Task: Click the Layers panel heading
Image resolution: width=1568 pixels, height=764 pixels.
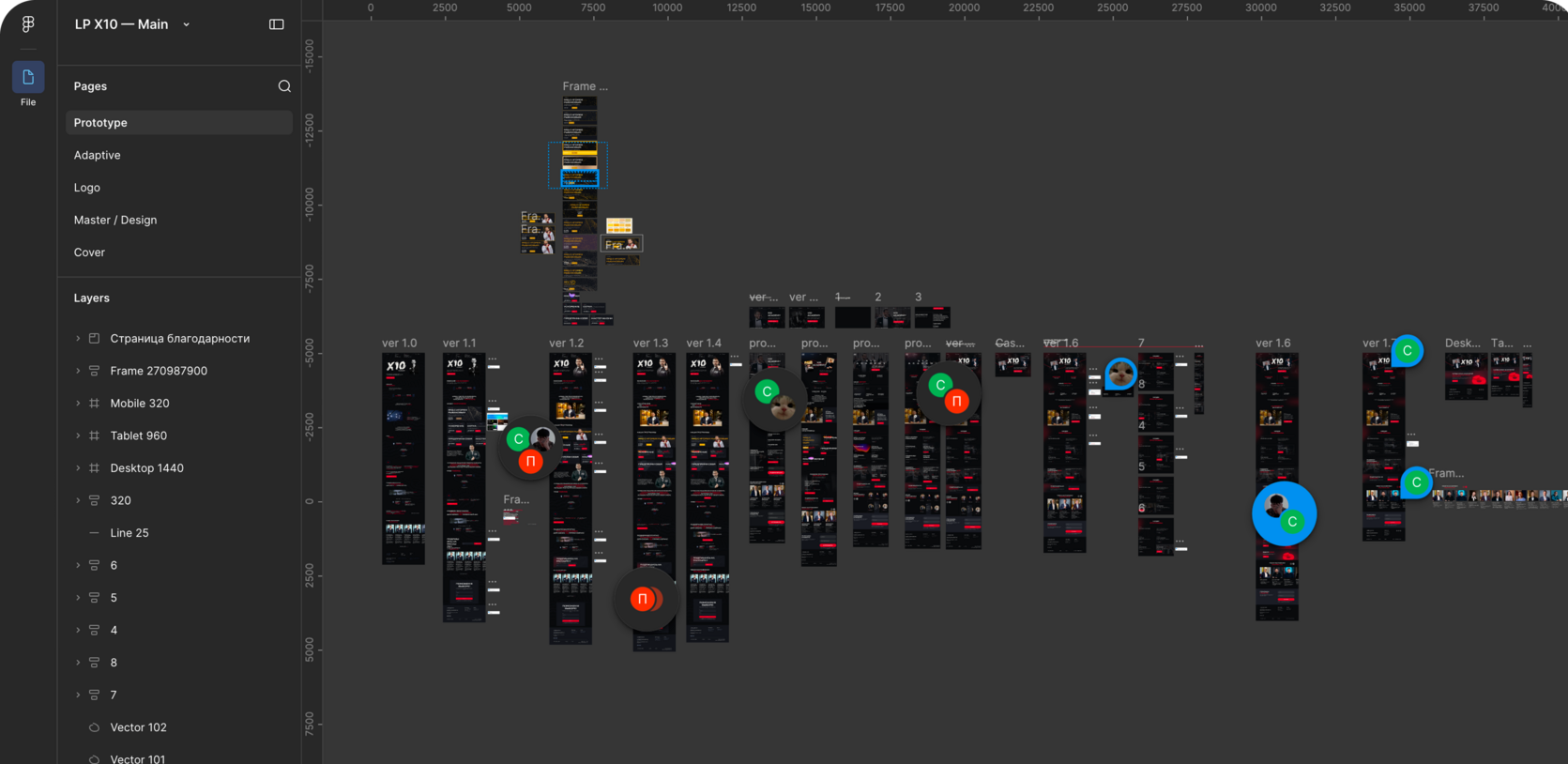Action: tap(92, 298)
